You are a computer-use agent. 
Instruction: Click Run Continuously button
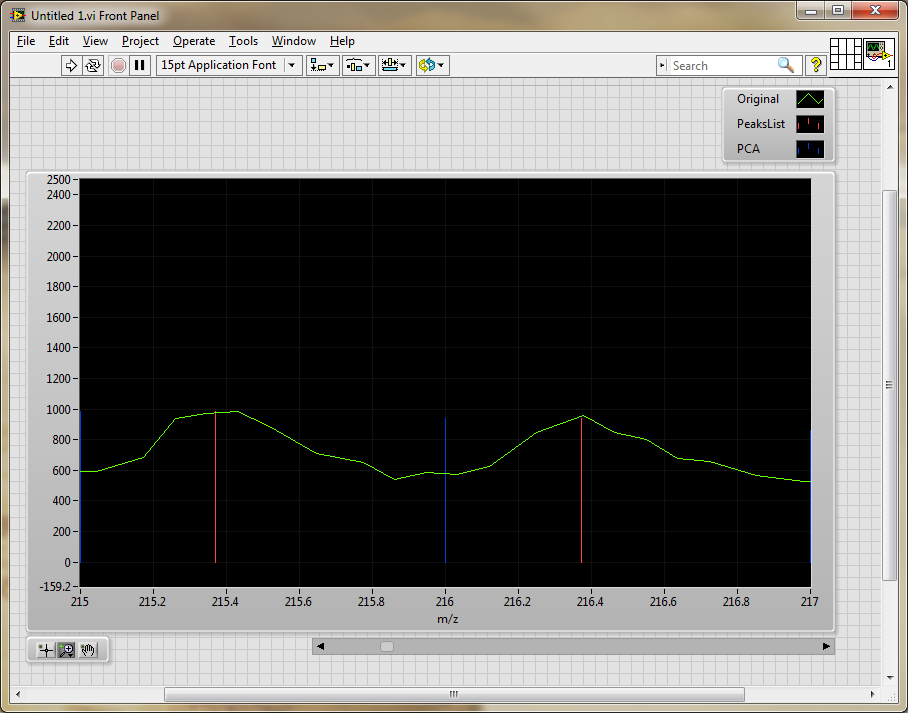point(93,65)
